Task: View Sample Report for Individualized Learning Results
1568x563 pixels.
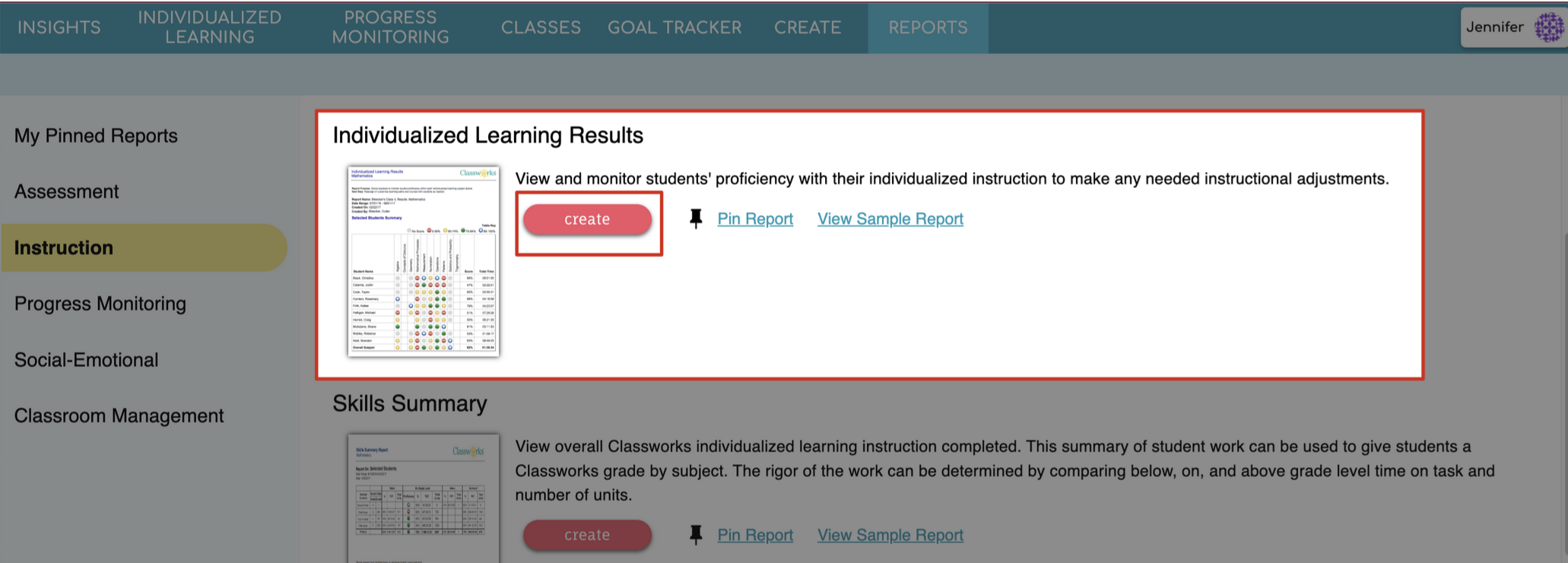Action: tap(890, 218)
